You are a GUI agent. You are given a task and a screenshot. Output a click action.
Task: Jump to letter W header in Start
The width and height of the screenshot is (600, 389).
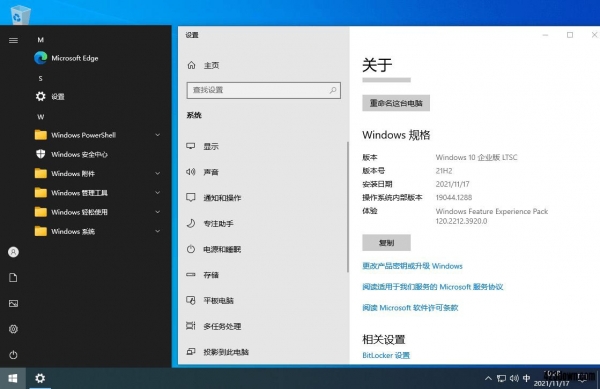(41, 117)
